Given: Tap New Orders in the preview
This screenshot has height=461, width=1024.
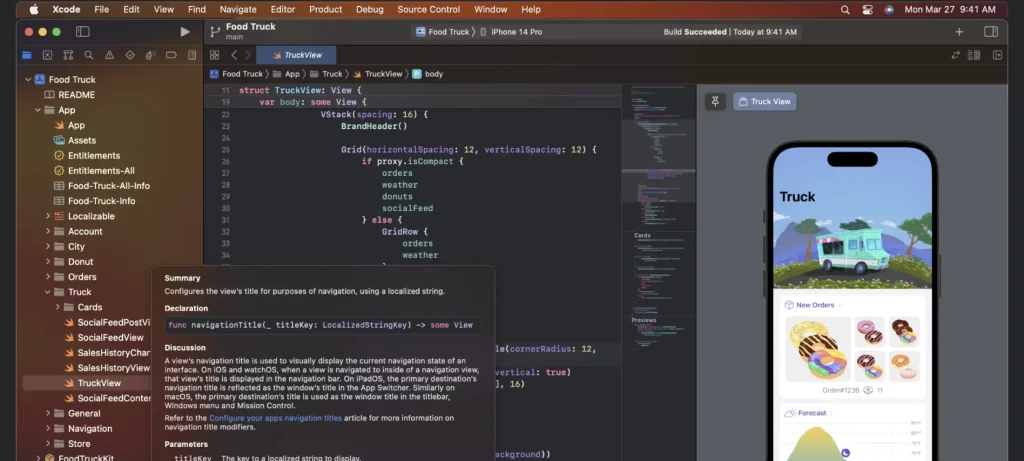Looking at the screenshot, I should point(815,305).
